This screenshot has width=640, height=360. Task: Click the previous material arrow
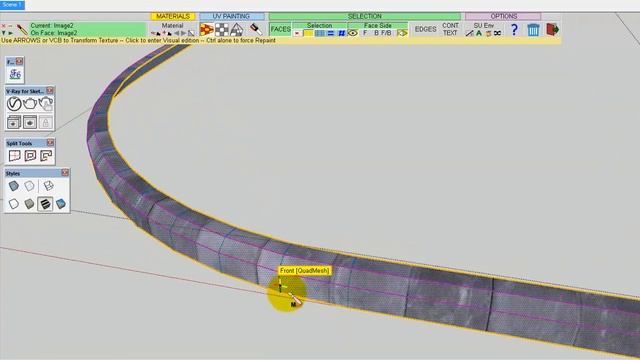tap(177, 33)
